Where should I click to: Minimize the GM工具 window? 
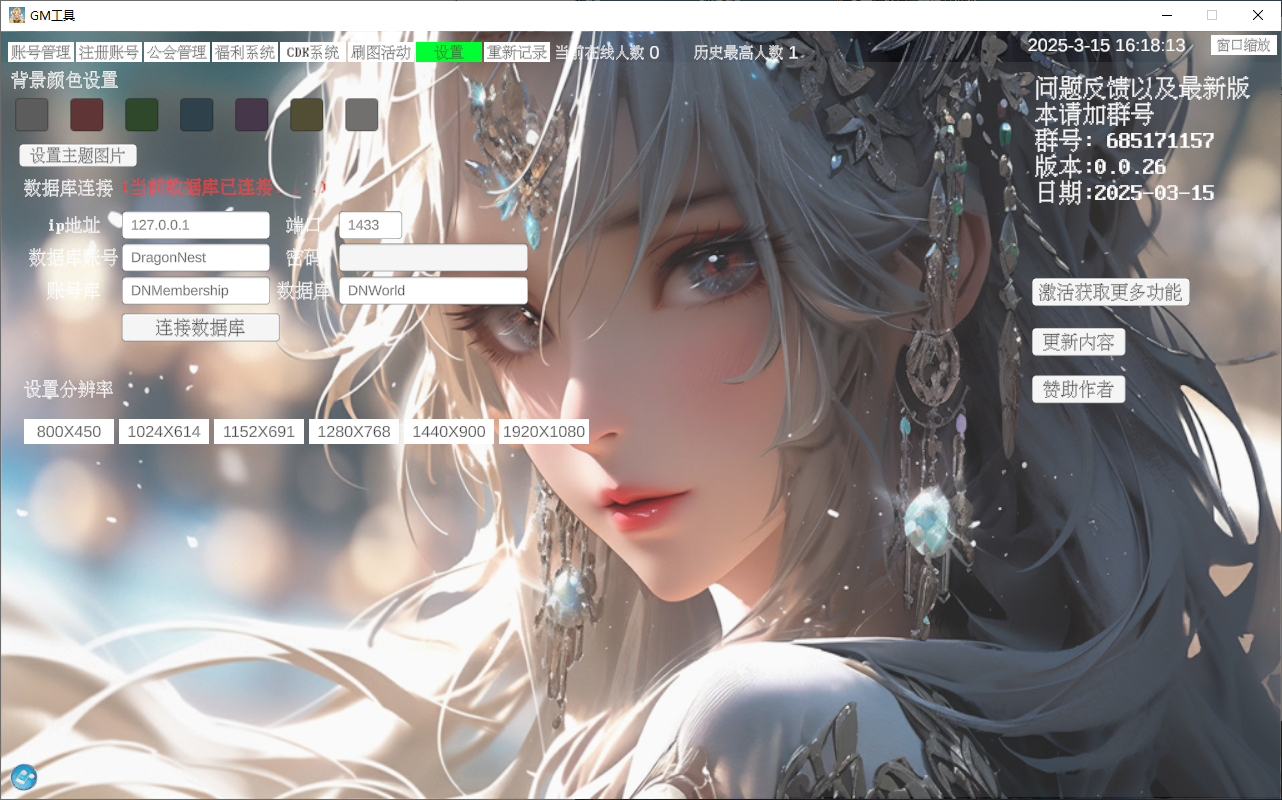click(1166, 15)
